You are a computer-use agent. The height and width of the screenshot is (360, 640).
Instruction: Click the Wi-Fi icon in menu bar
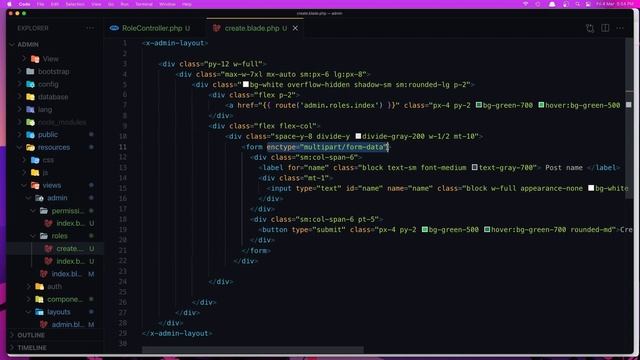pyautogui.click(x=526, y=4)
